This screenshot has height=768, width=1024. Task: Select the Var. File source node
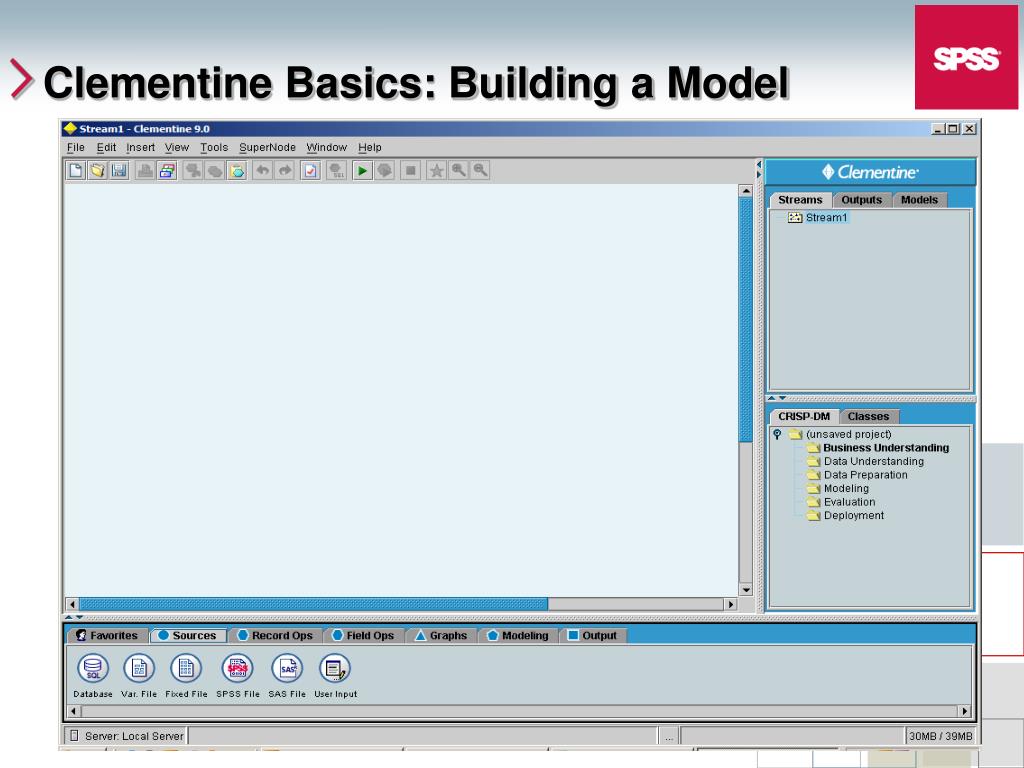(x=139, y=668)
